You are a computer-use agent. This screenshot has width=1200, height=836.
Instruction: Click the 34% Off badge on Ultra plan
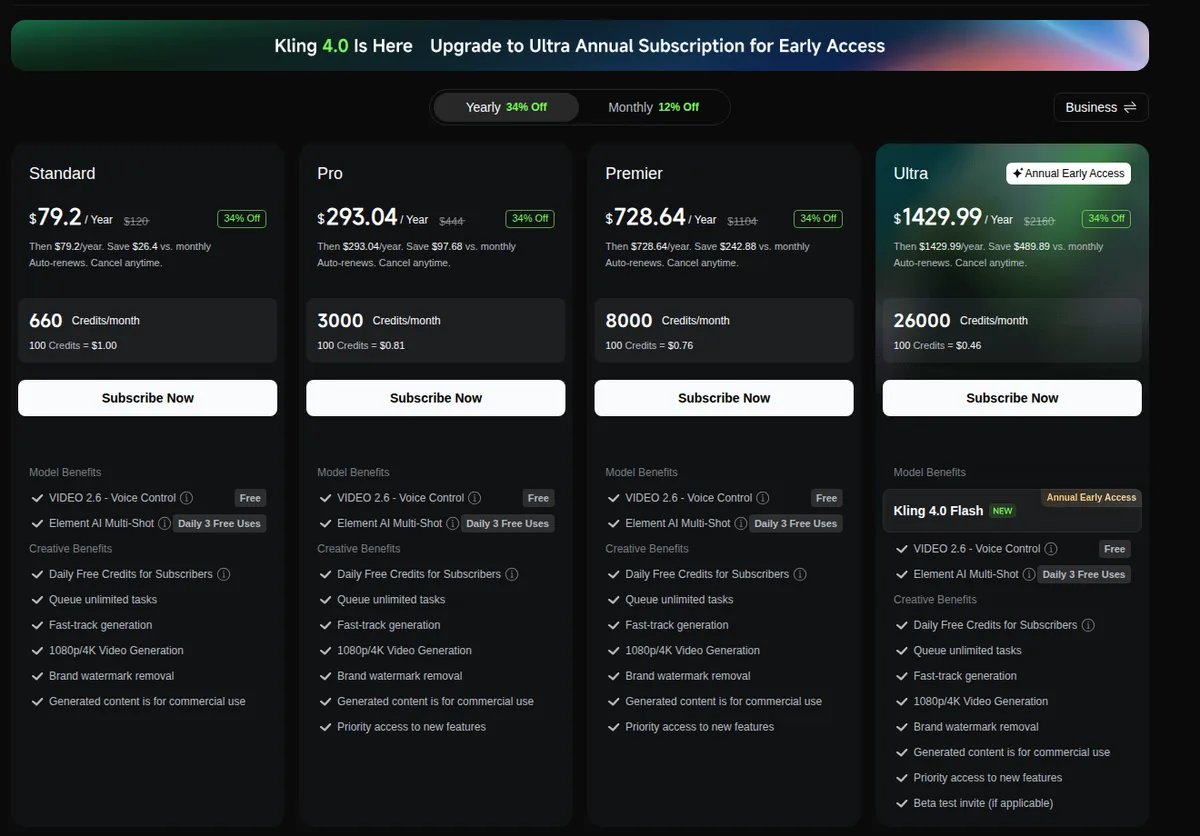click(1105, 218)
